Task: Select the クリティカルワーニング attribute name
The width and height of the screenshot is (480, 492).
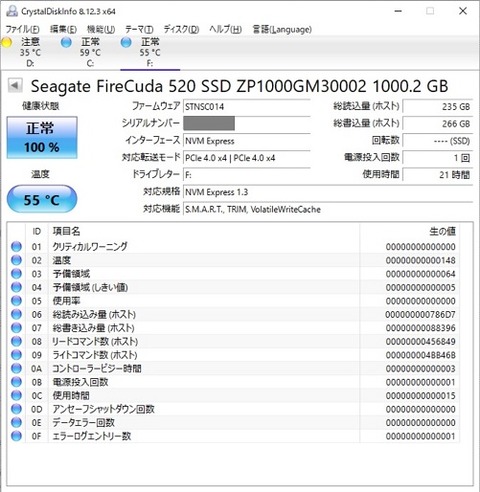Action: [x=90, y=247]
